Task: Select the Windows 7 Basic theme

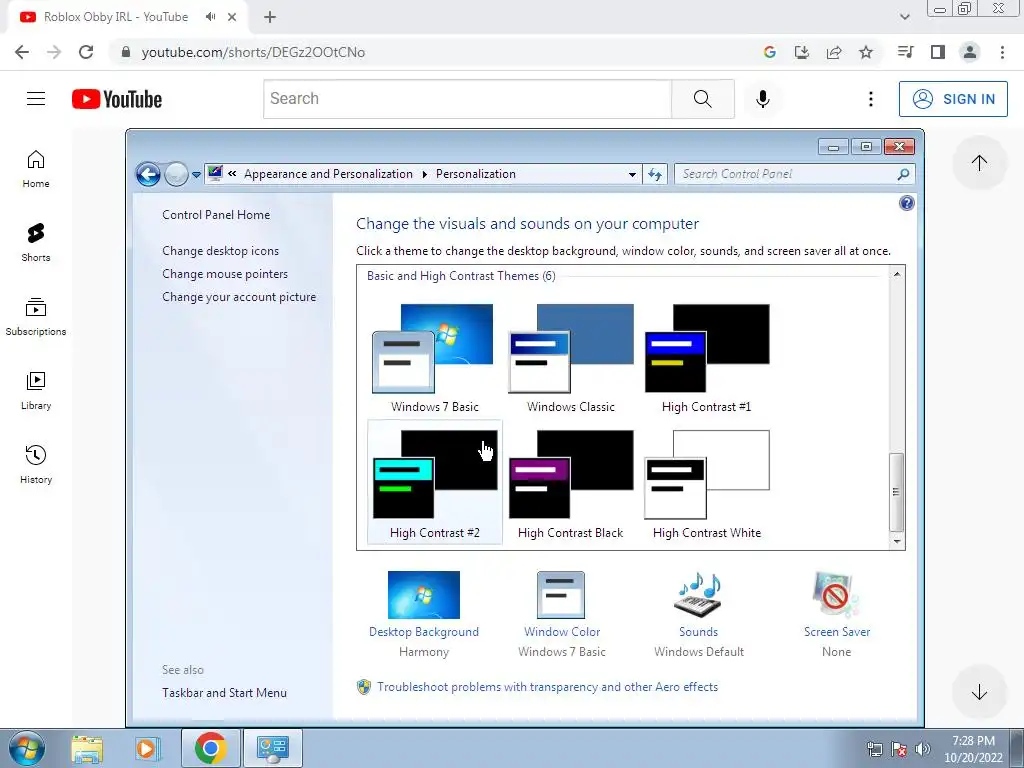Action: click(434, 358)
